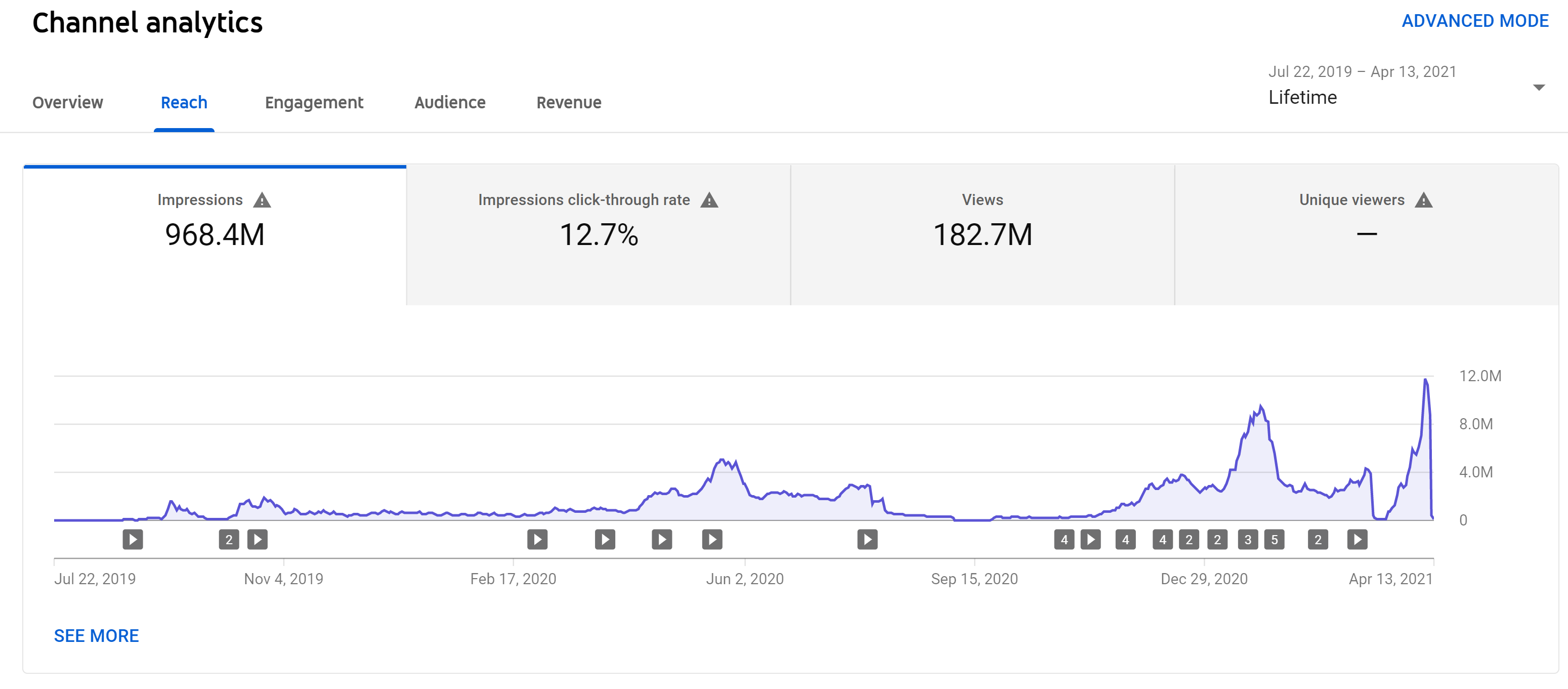Click the 182.7M views value

tap(983, 234)
